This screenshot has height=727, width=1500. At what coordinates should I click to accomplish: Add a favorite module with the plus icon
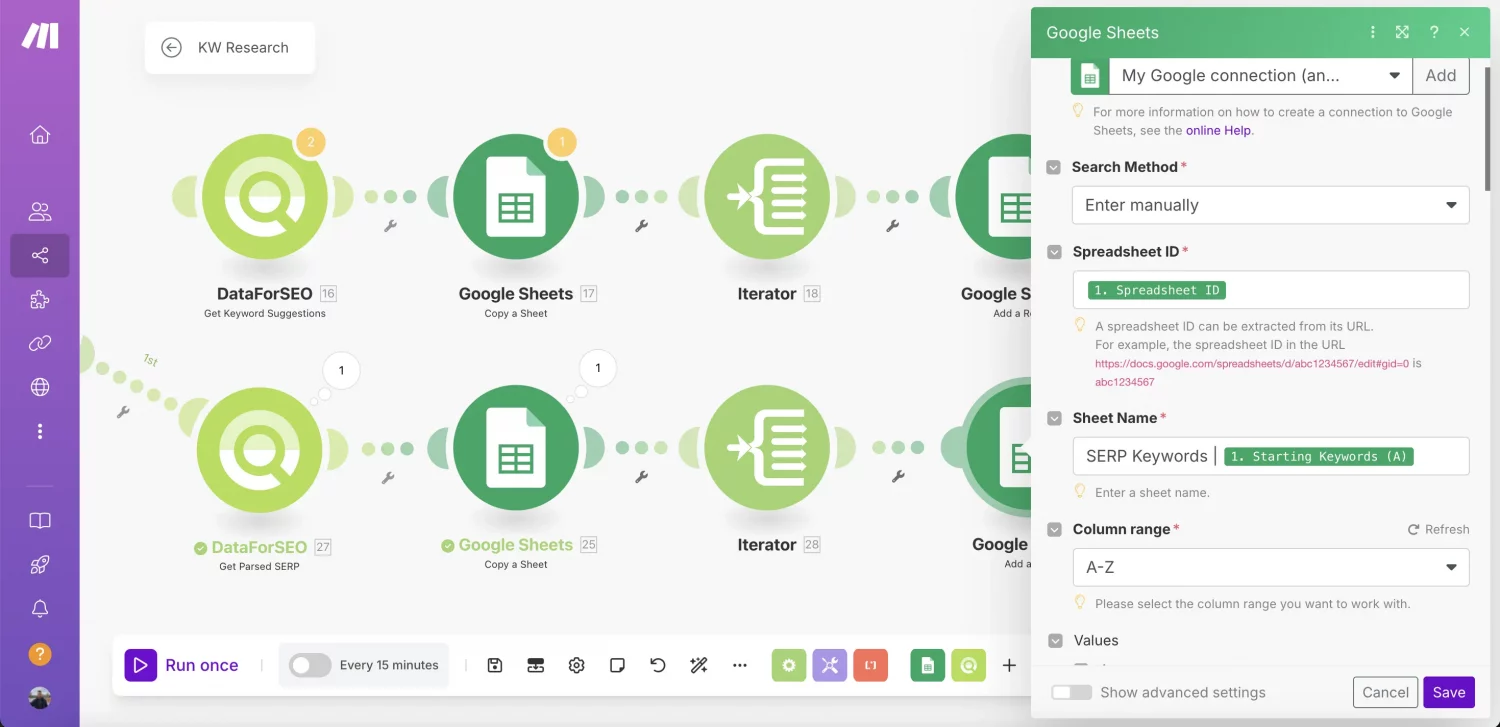click(x=1009, y=665)
